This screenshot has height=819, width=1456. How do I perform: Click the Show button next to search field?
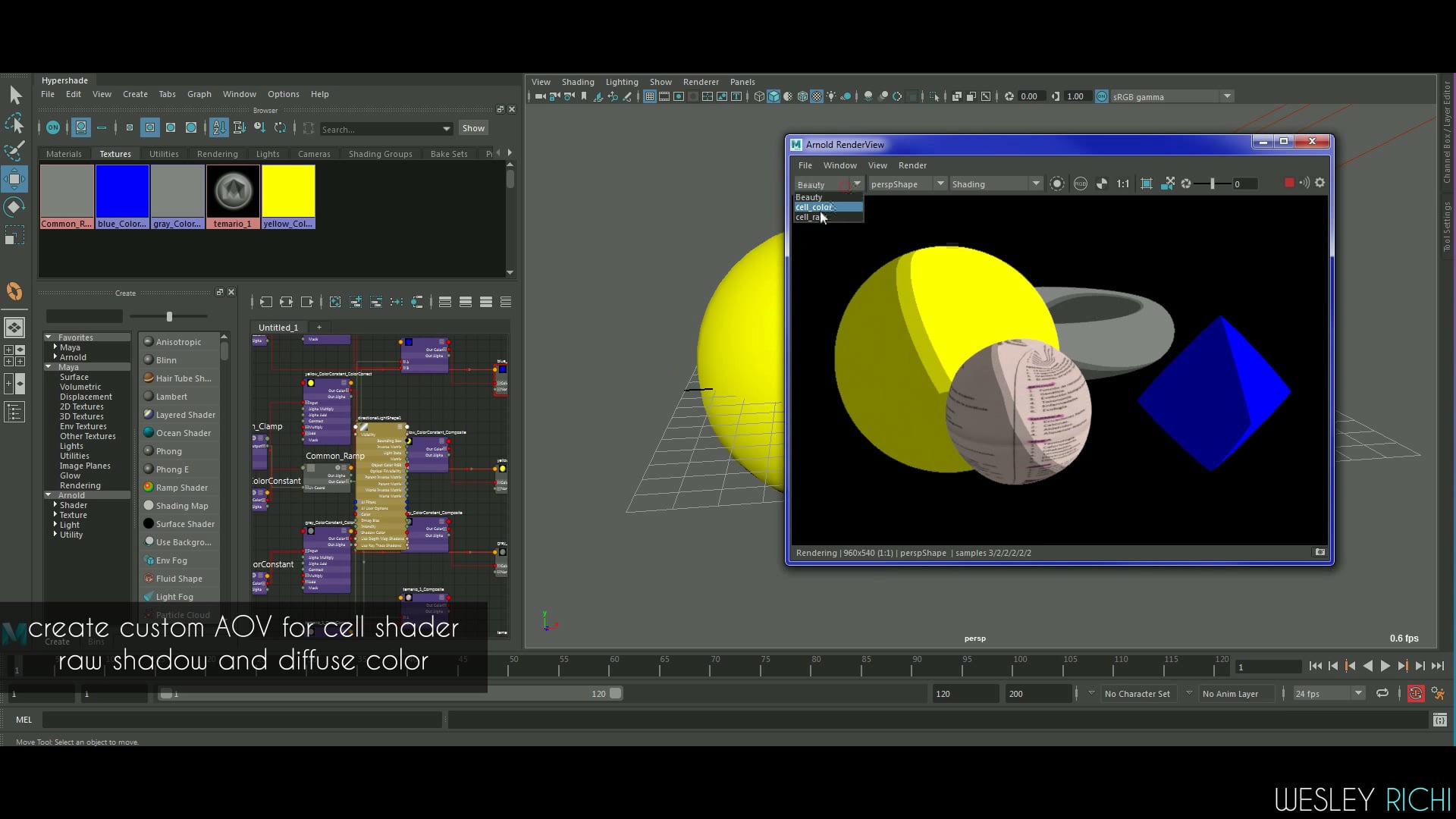point(473,128)
